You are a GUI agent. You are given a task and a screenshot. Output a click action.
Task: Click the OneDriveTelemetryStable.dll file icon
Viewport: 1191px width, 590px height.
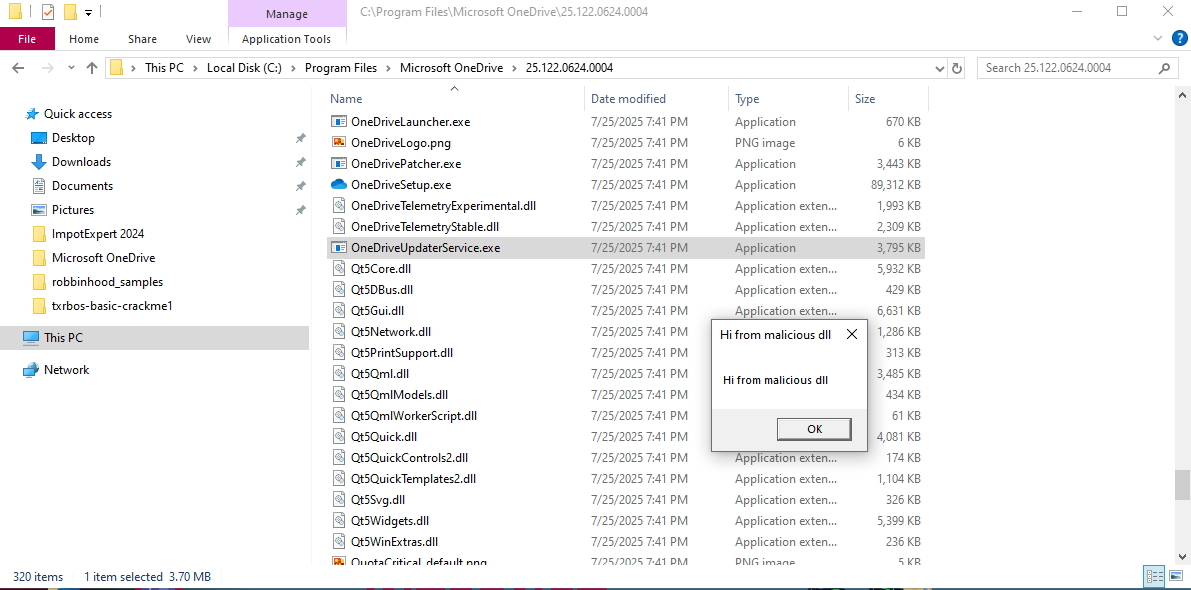(x=339, y=226)
